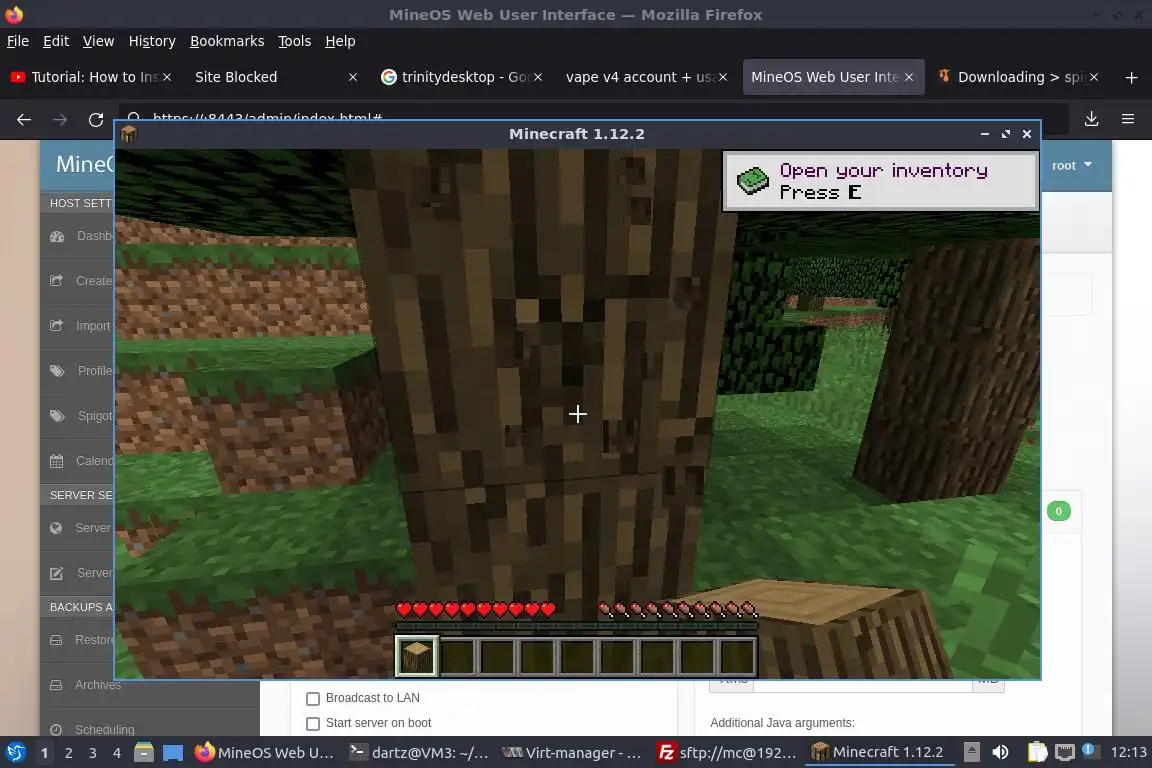
Task: Open the root user dropdown in MineOS
Action: click(1071, 165)
